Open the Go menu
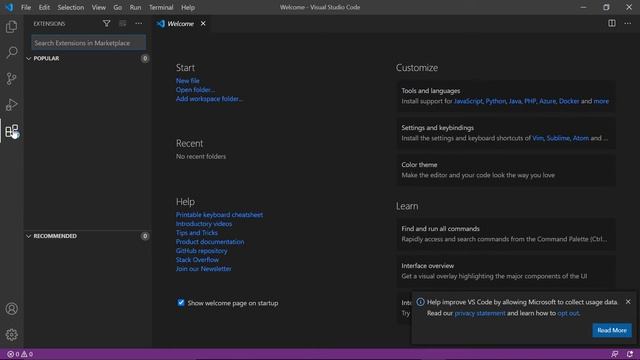 [118, 7]
